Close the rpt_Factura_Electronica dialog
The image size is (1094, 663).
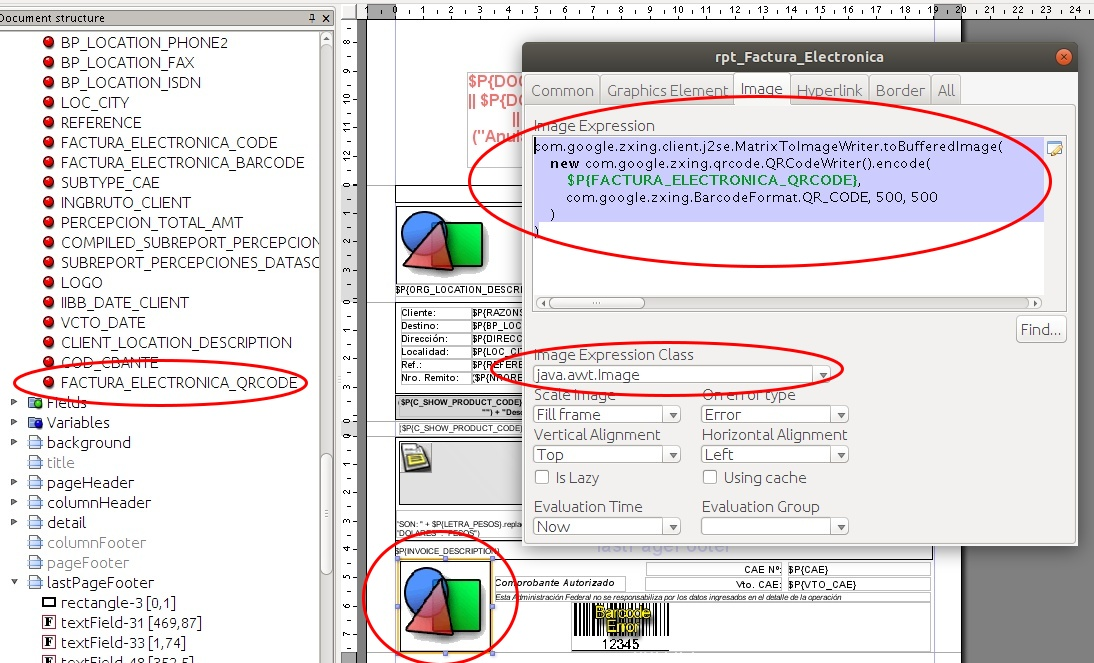click(1063, 57)
